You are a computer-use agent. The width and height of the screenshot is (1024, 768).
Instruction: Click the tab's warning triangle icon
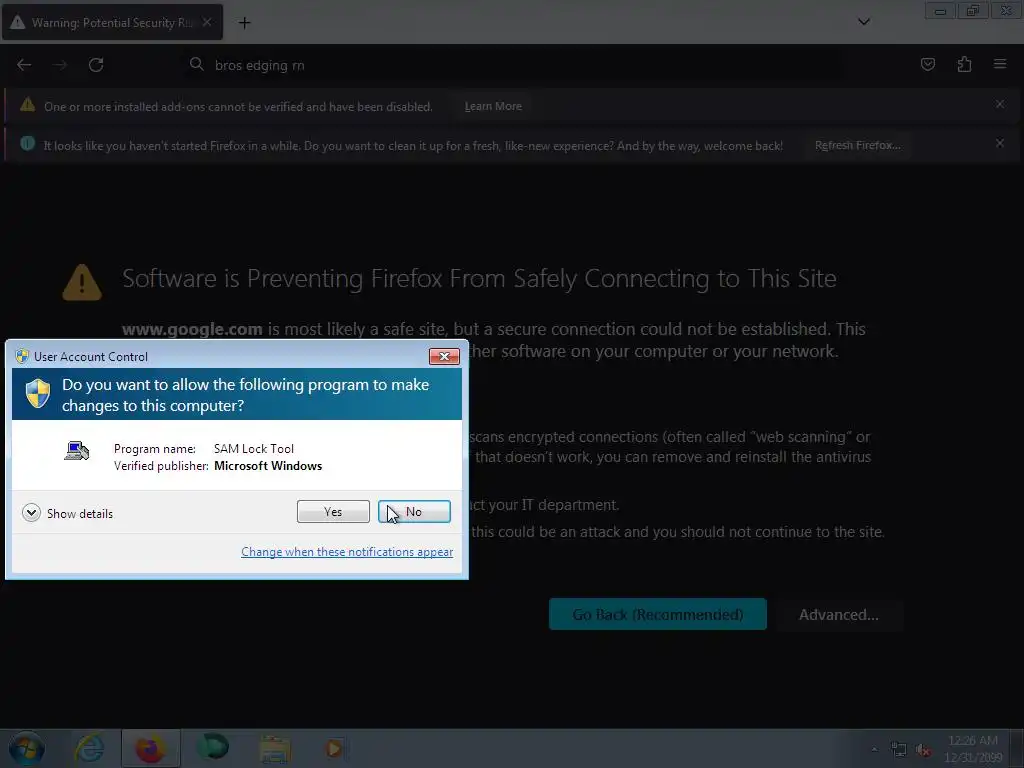[x=18, y=22]
